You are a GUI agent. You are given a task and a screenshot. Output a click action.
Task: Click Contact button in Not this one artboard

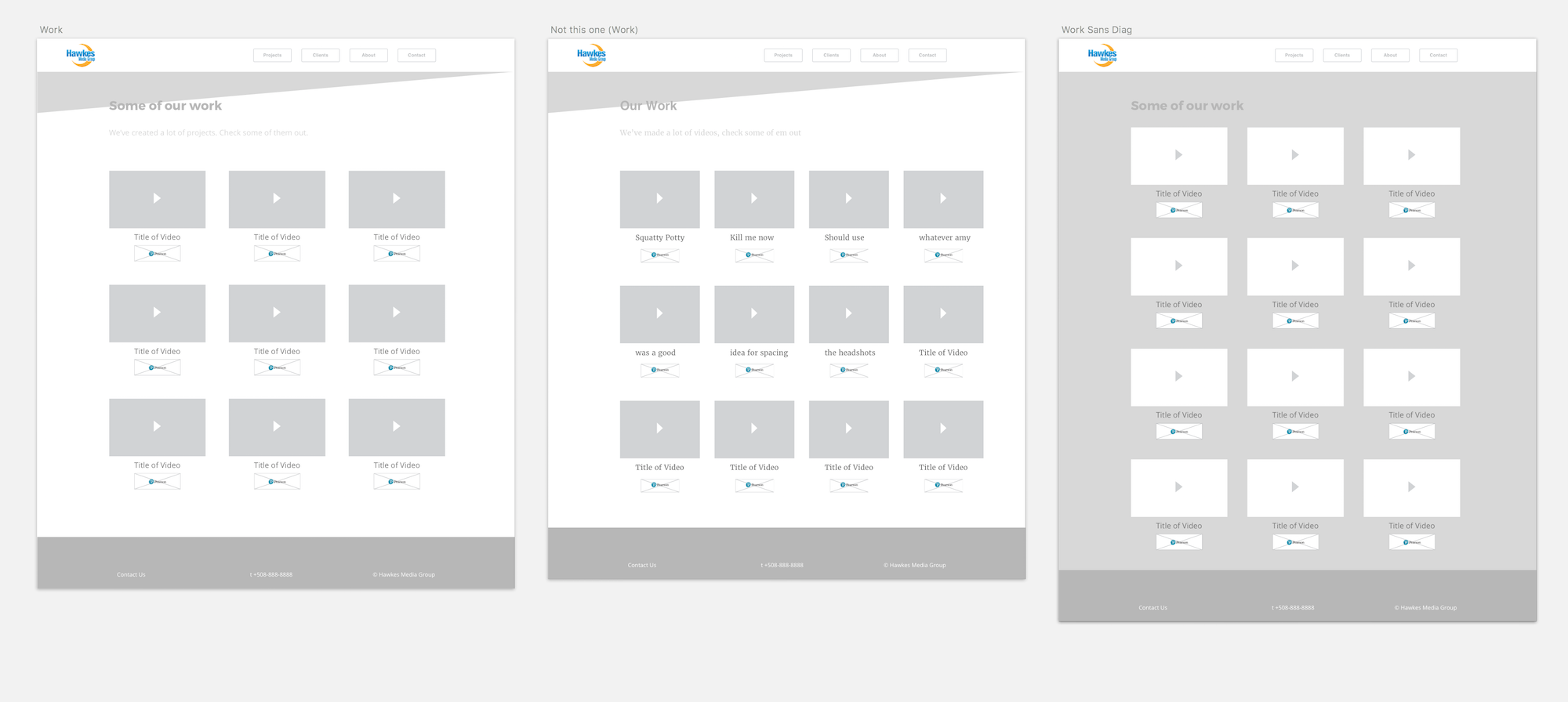click(x=927, y=56)
